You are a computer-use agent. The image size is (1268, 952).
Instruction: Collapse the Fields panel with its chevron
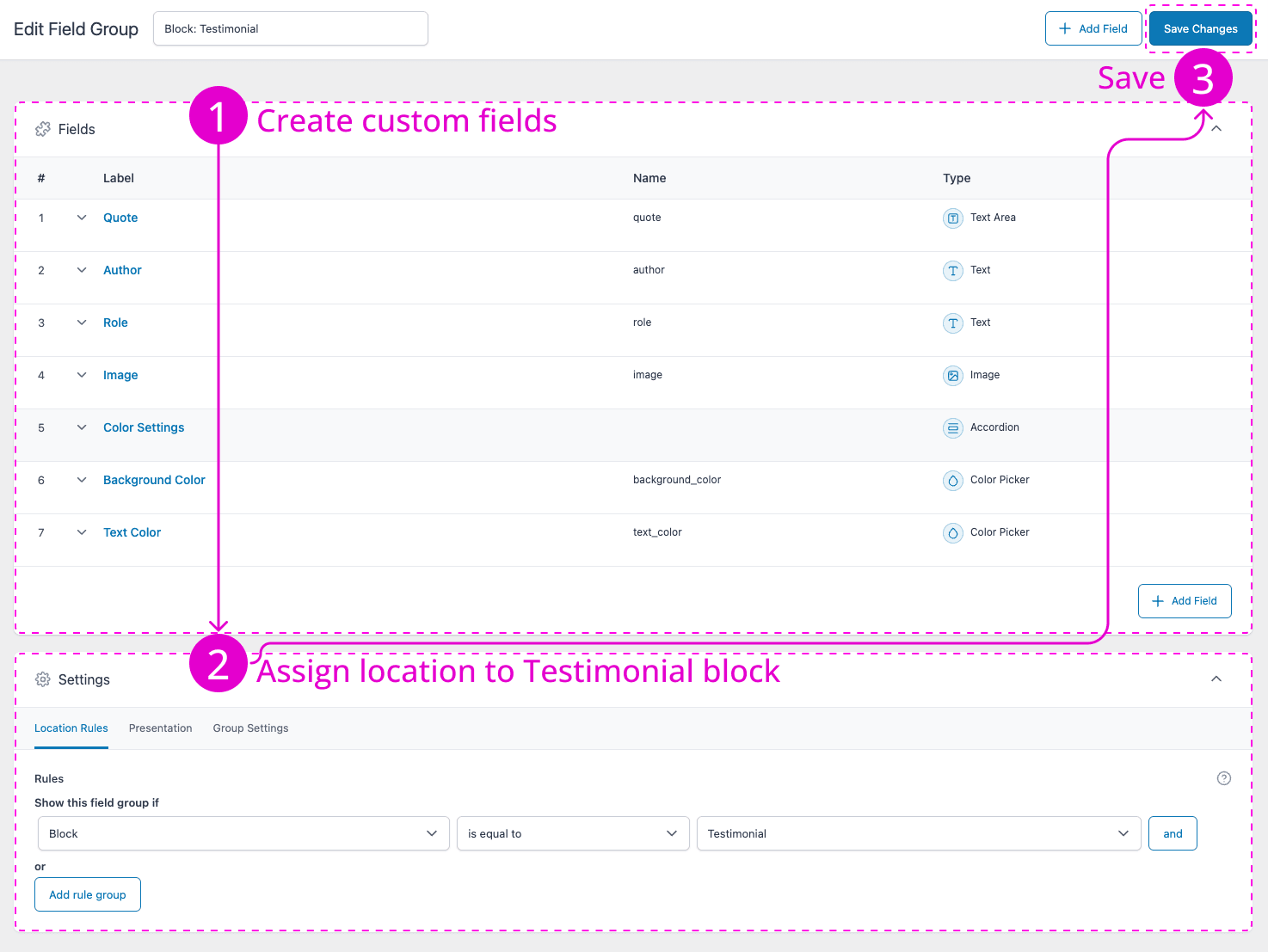click(x=1216, y=128)
